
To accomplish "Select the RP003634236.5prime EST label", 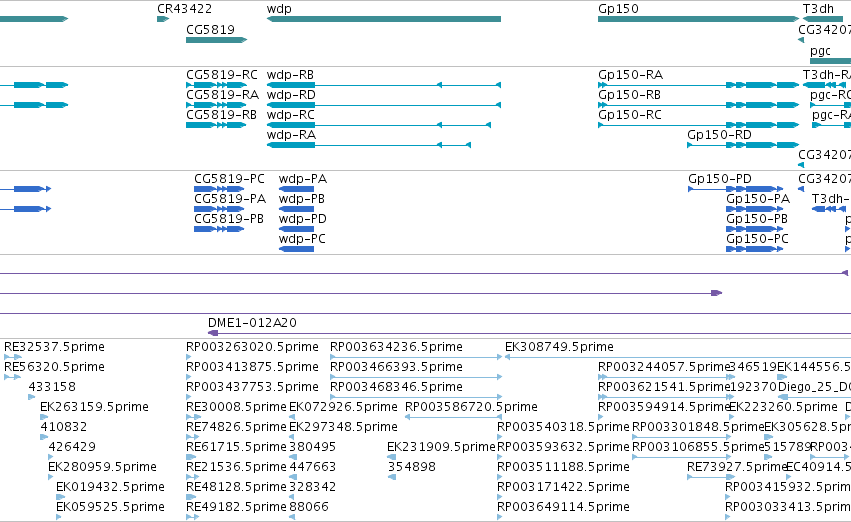I will click(x=396, y=347).
